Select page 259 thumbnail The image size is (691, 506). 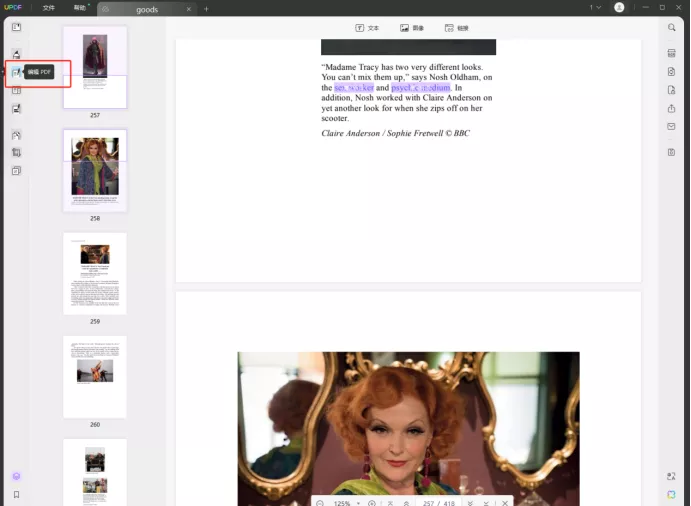[95, 273]
